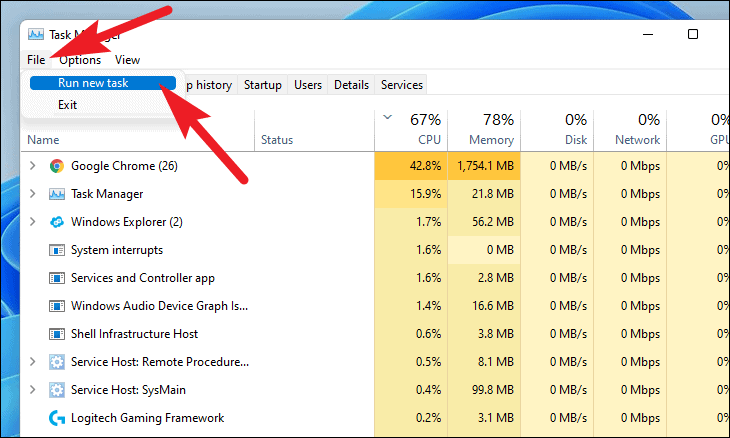
Task: Click the Logitech Gaming Framework icon
Action: click(57, 418)
